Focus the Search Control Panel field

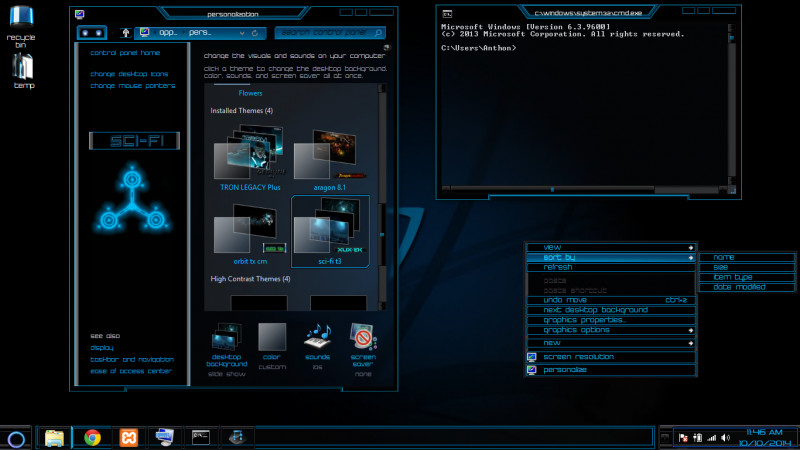click(330, 33)
